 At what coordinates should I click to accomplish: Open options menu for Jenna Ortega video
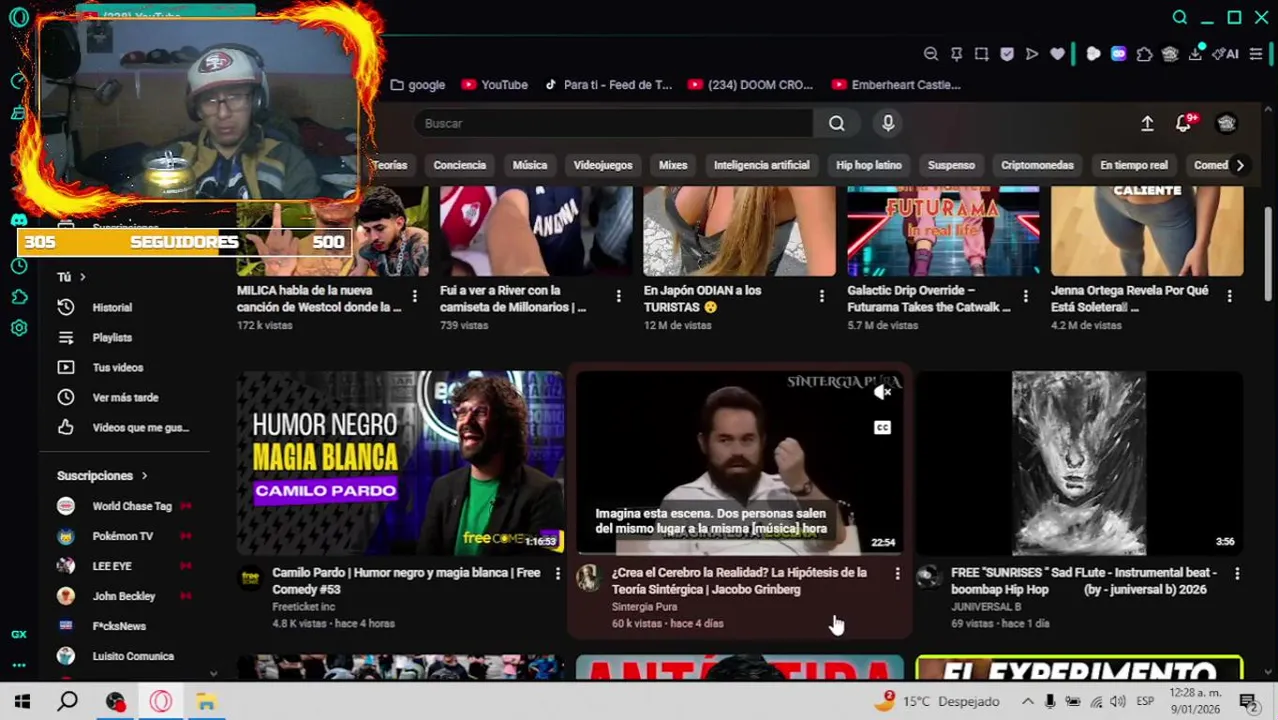pyautogui.click(x=1229, y=296)
